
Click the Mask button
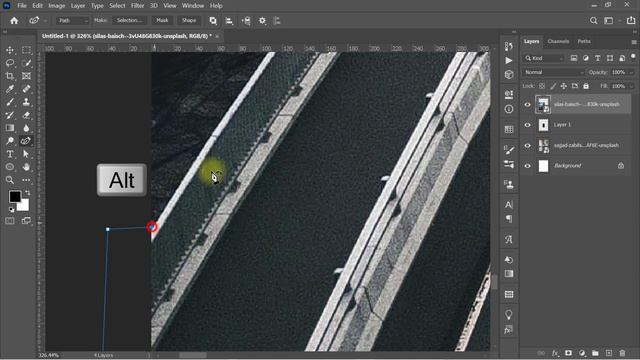(162, 20)
